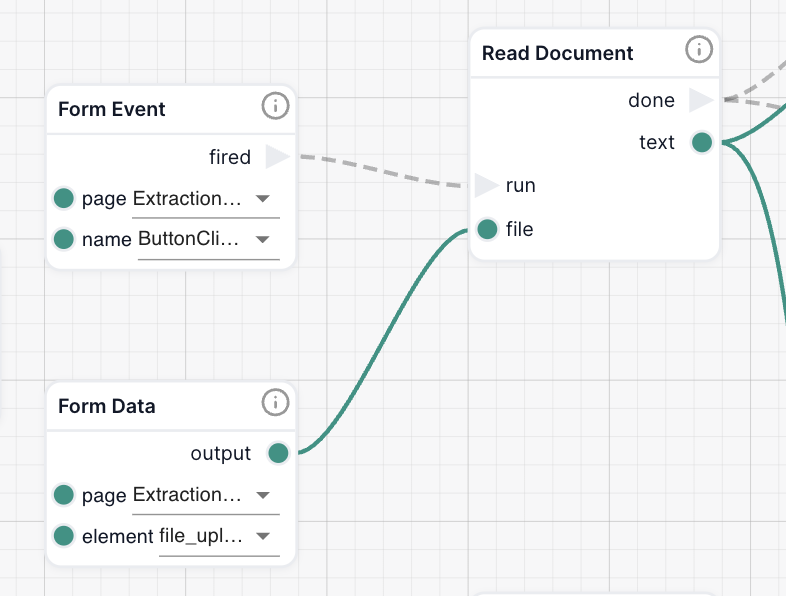Open the Form Event node info icon
The width and height of the screenshot is (786, 596).
coord(275,106)
